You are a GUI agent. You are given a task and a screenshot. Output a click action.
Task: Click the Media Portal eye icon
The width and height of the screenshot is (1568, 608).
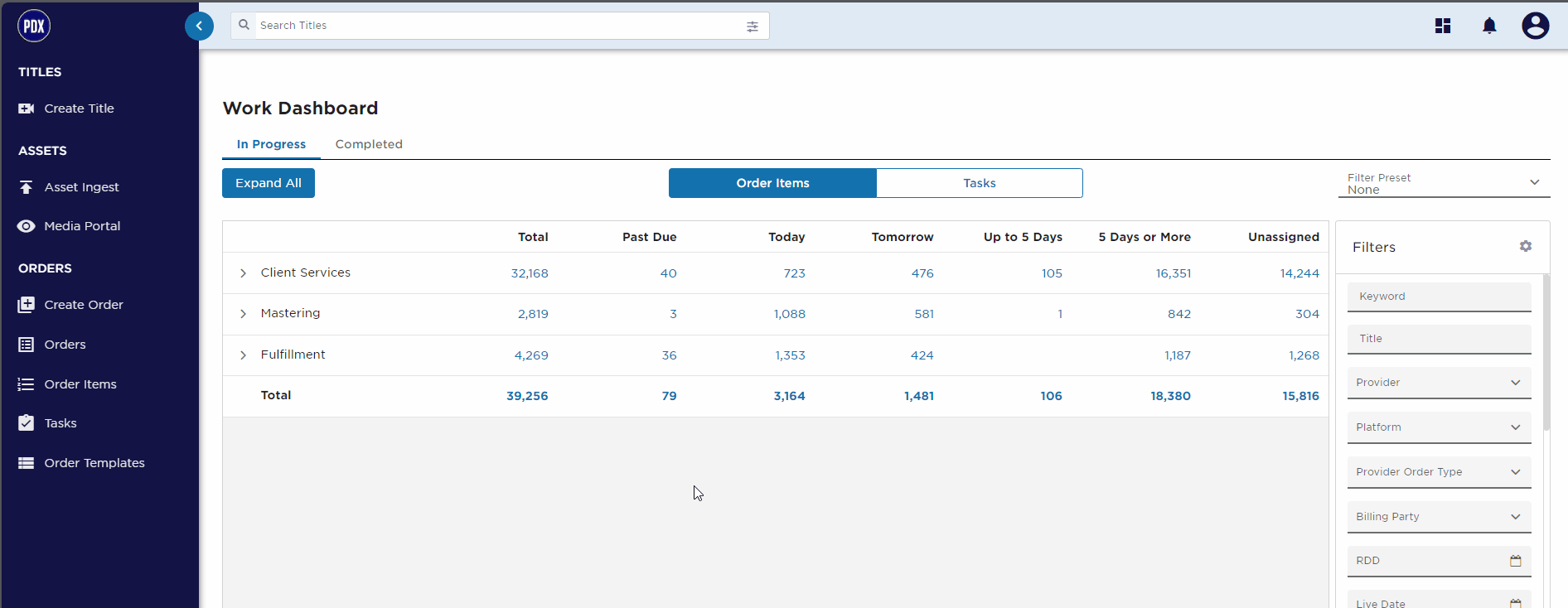click(x=27, y=226)
